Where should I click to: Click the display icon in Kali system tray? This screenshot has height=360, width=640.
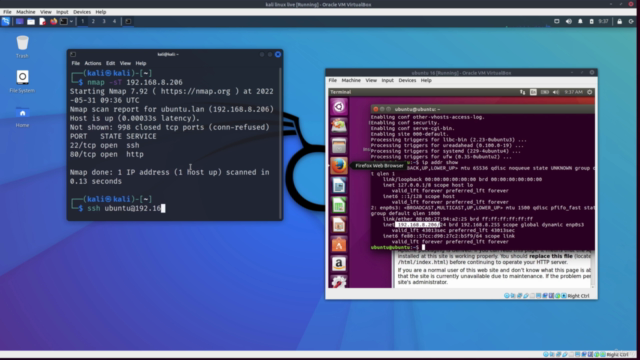(557, 21)
